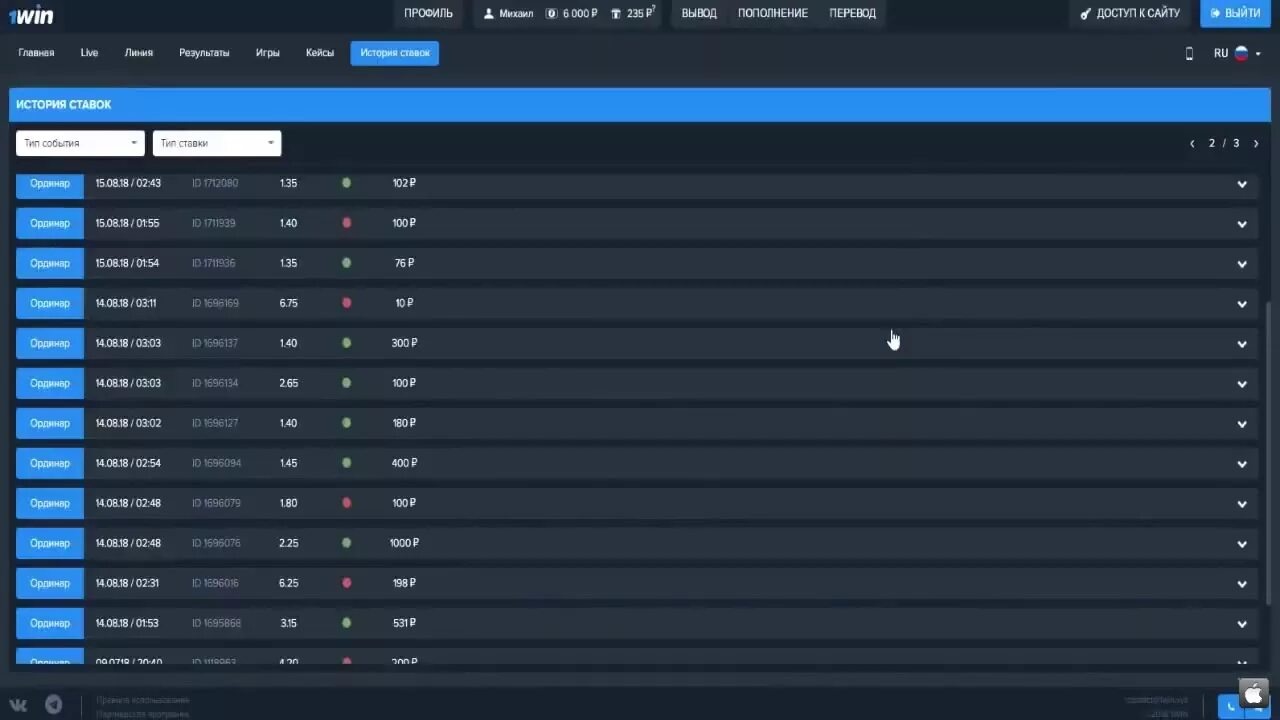Click red status dot of bet 1711939
Screen dimensions: 1280x720
click(347, 223)
